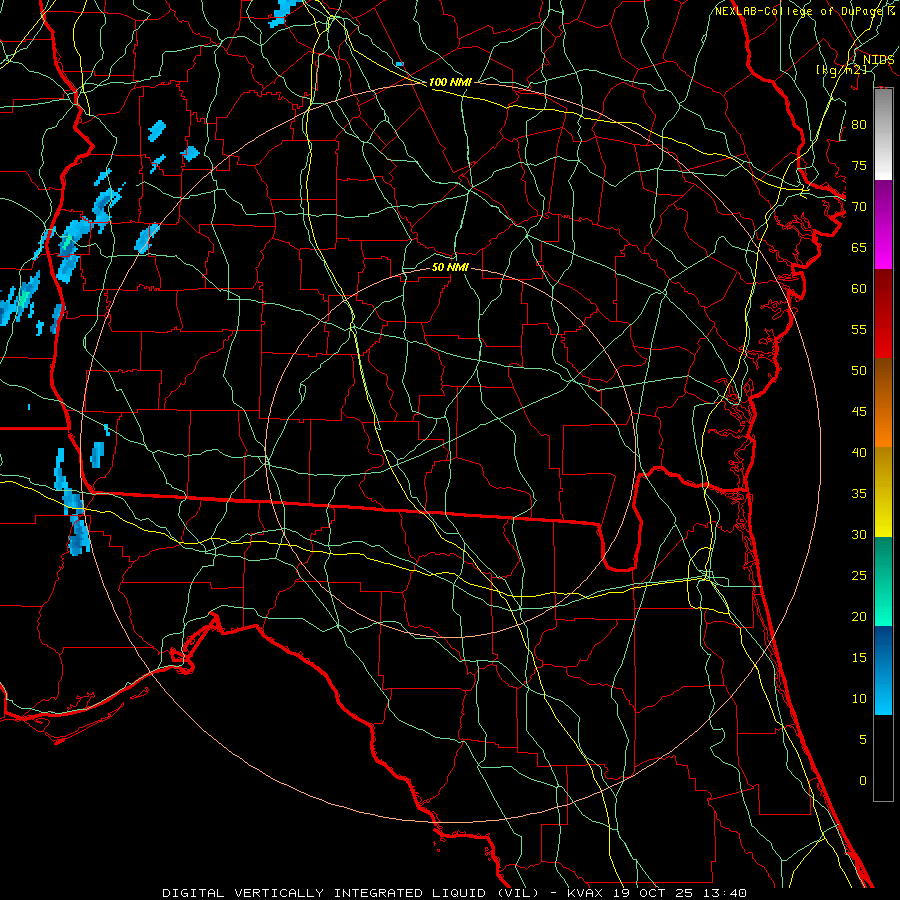Select the magenta-purple segment of the color scale
900x900 pixels.
coord(883,224)
